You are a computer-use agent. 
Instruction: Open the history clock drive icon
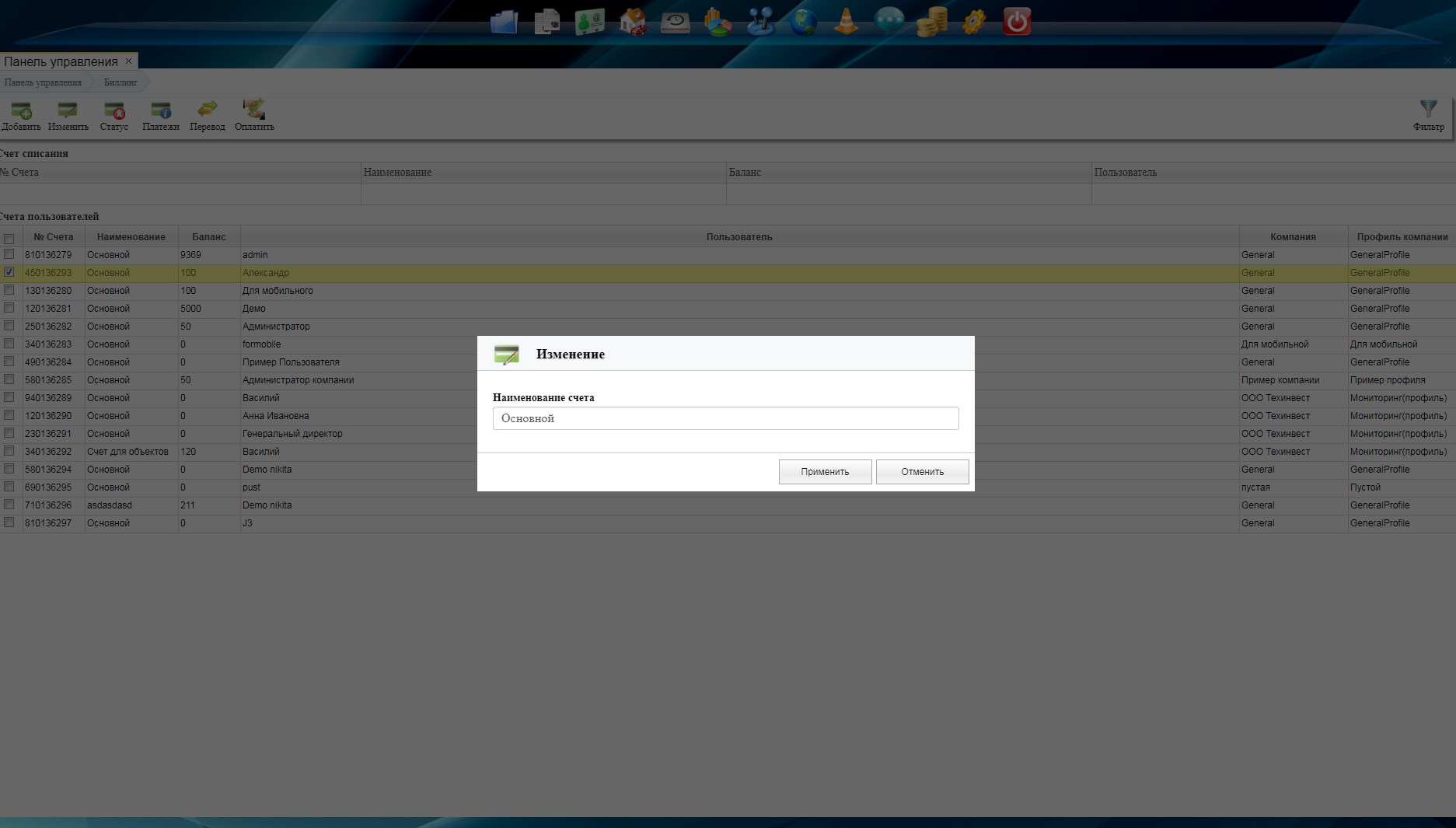(676, 21)
